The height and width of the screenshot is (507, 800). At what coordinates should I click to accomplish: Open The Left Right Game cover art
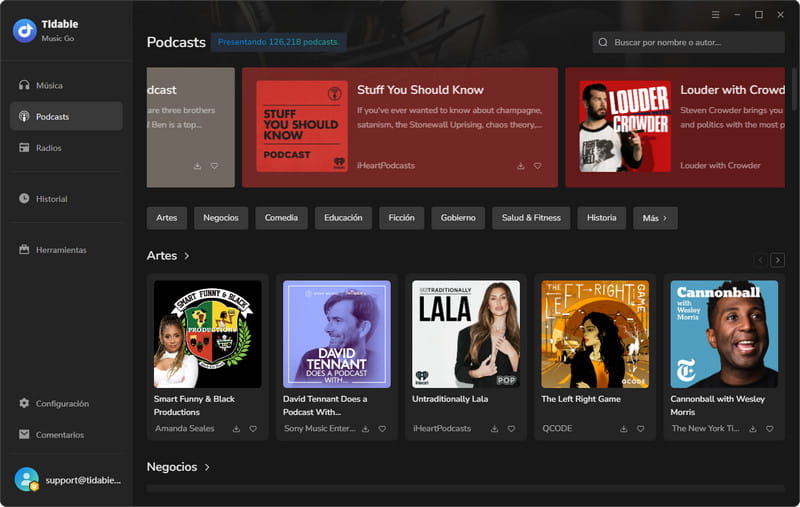click(x=595, y=334)
